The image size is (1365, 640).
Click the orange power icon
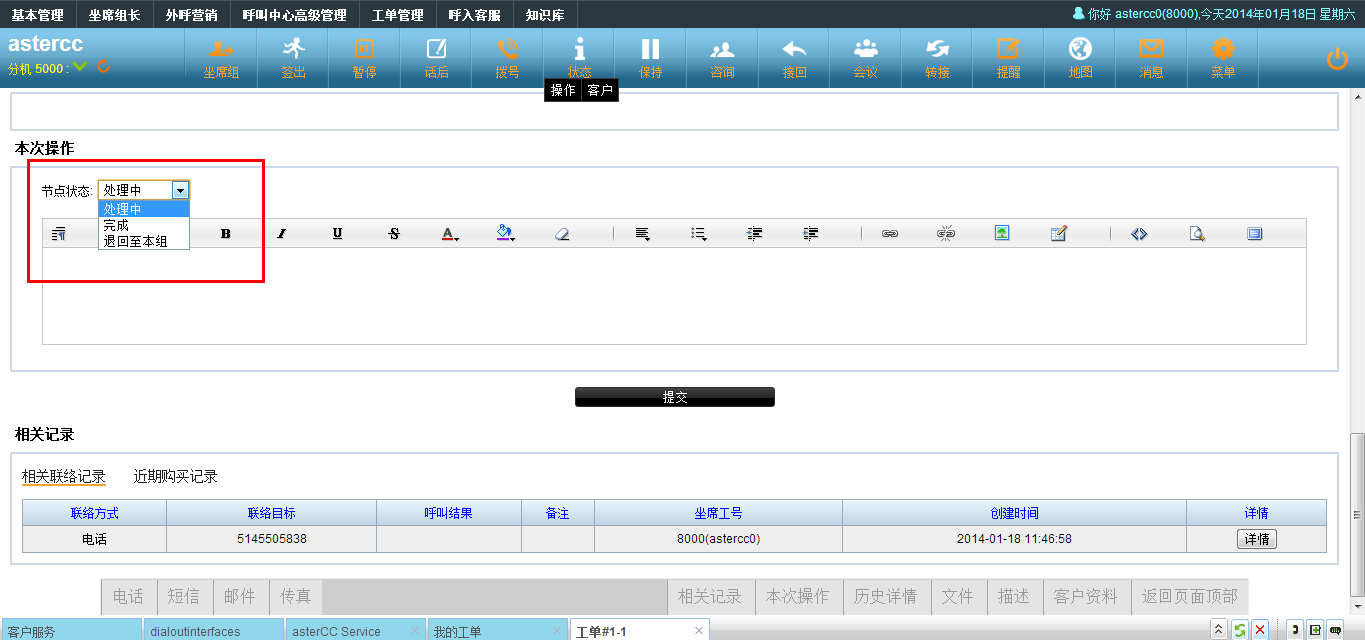1337,59
